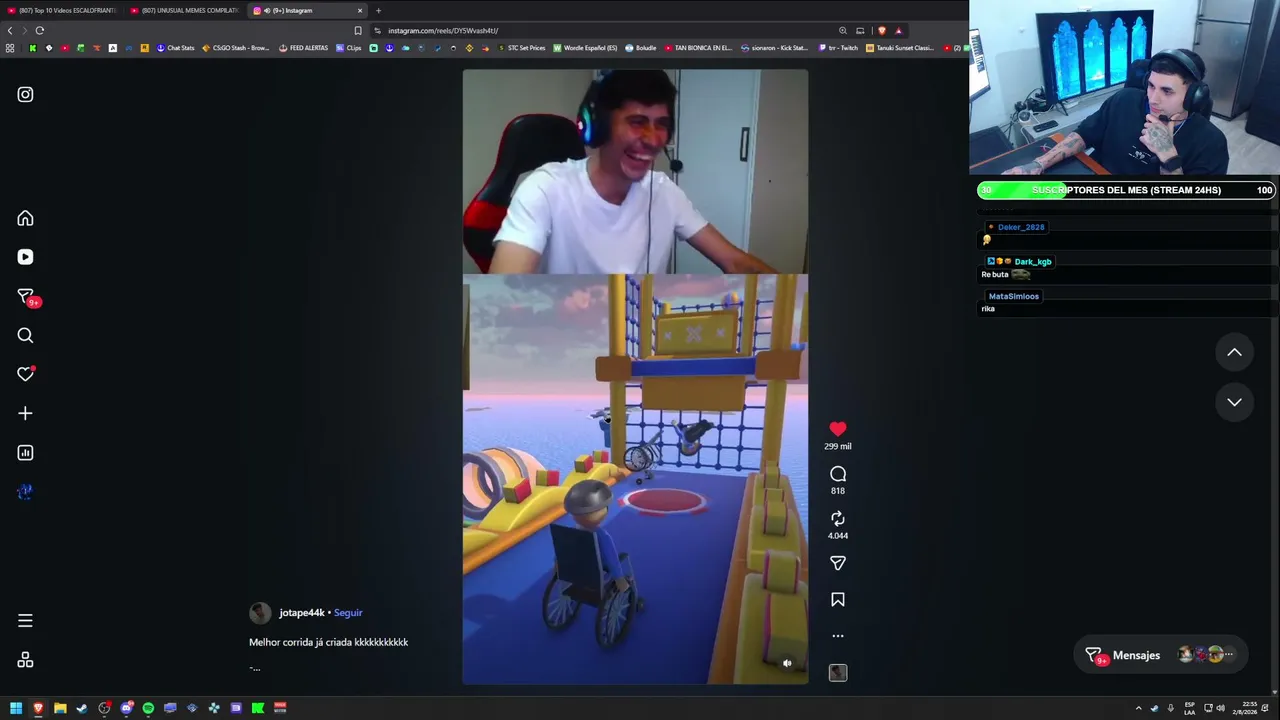Go back in browser history

[x=10, y=30]
